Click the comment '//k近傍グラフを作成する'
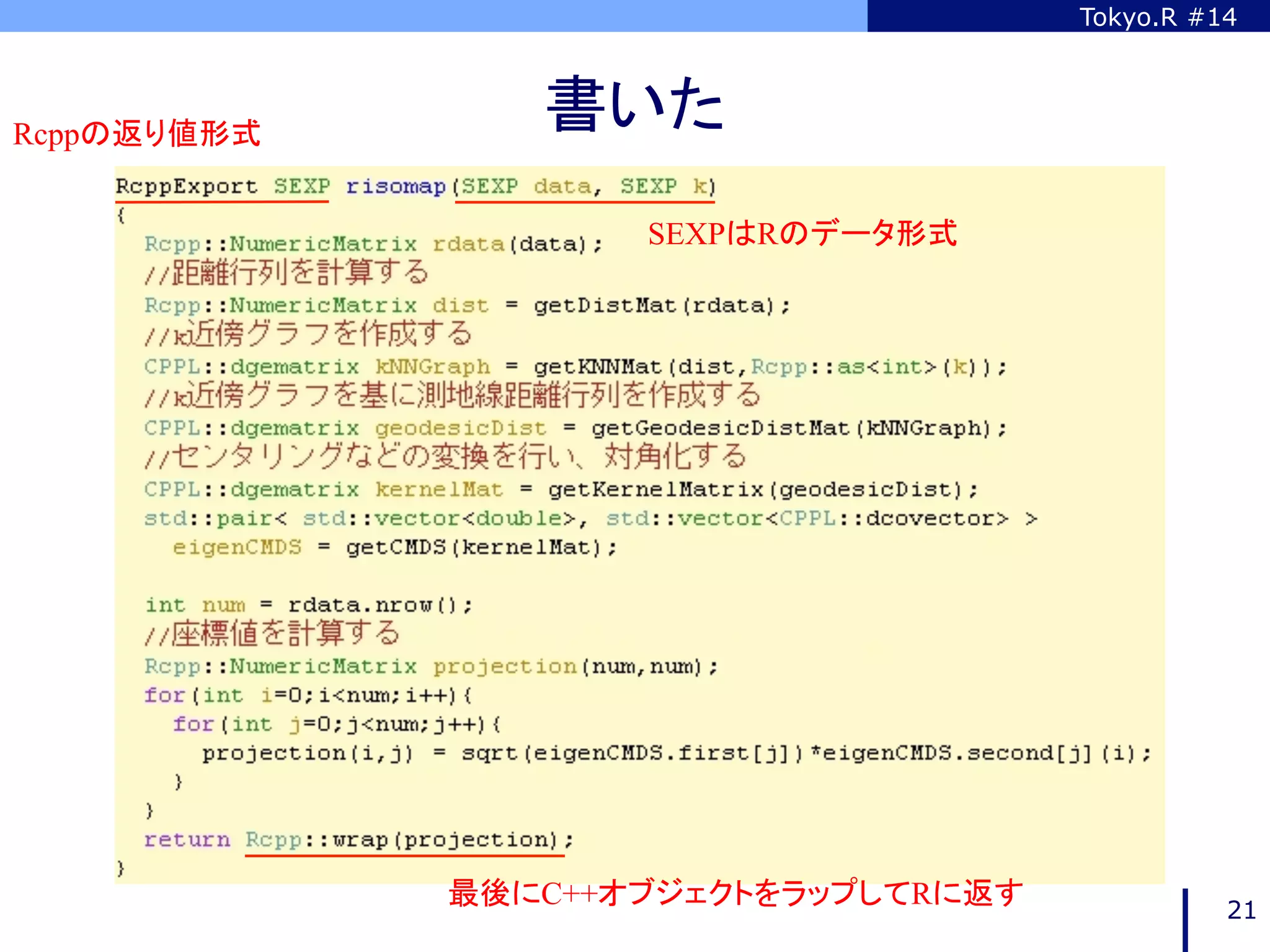 308,334
